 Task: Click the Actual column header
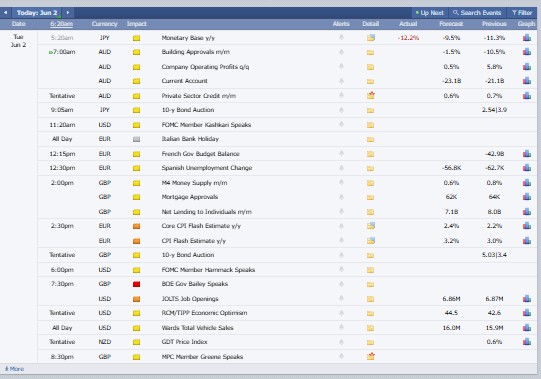(408, 24)
